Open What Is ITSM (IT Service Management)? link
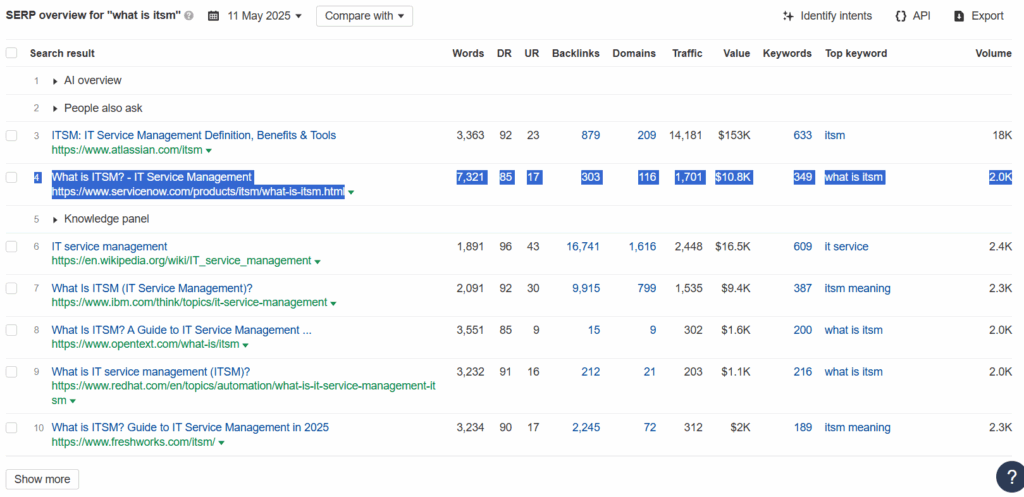Image resolution: width=1024 pixels, height=497 pixels. 152,288
